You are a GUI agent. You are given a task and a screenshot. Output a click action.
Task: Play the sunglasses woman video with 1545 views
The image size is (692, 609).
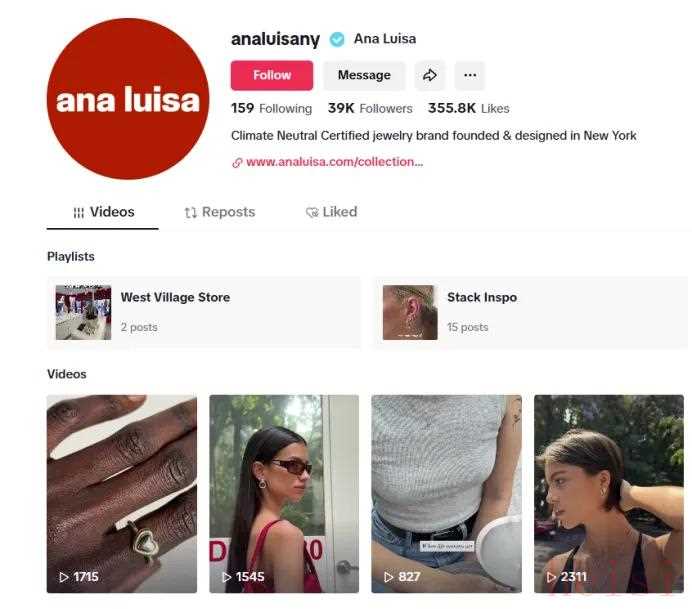284,493
